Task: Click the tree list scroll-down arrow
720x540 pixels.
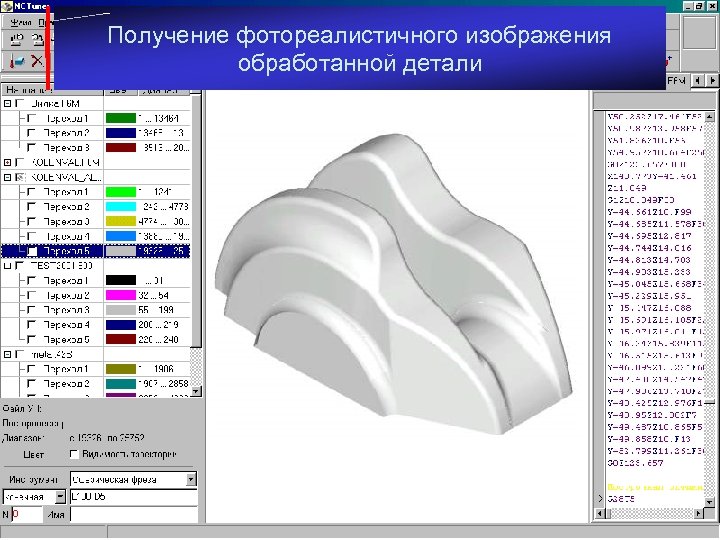Action: coord(196,391)
